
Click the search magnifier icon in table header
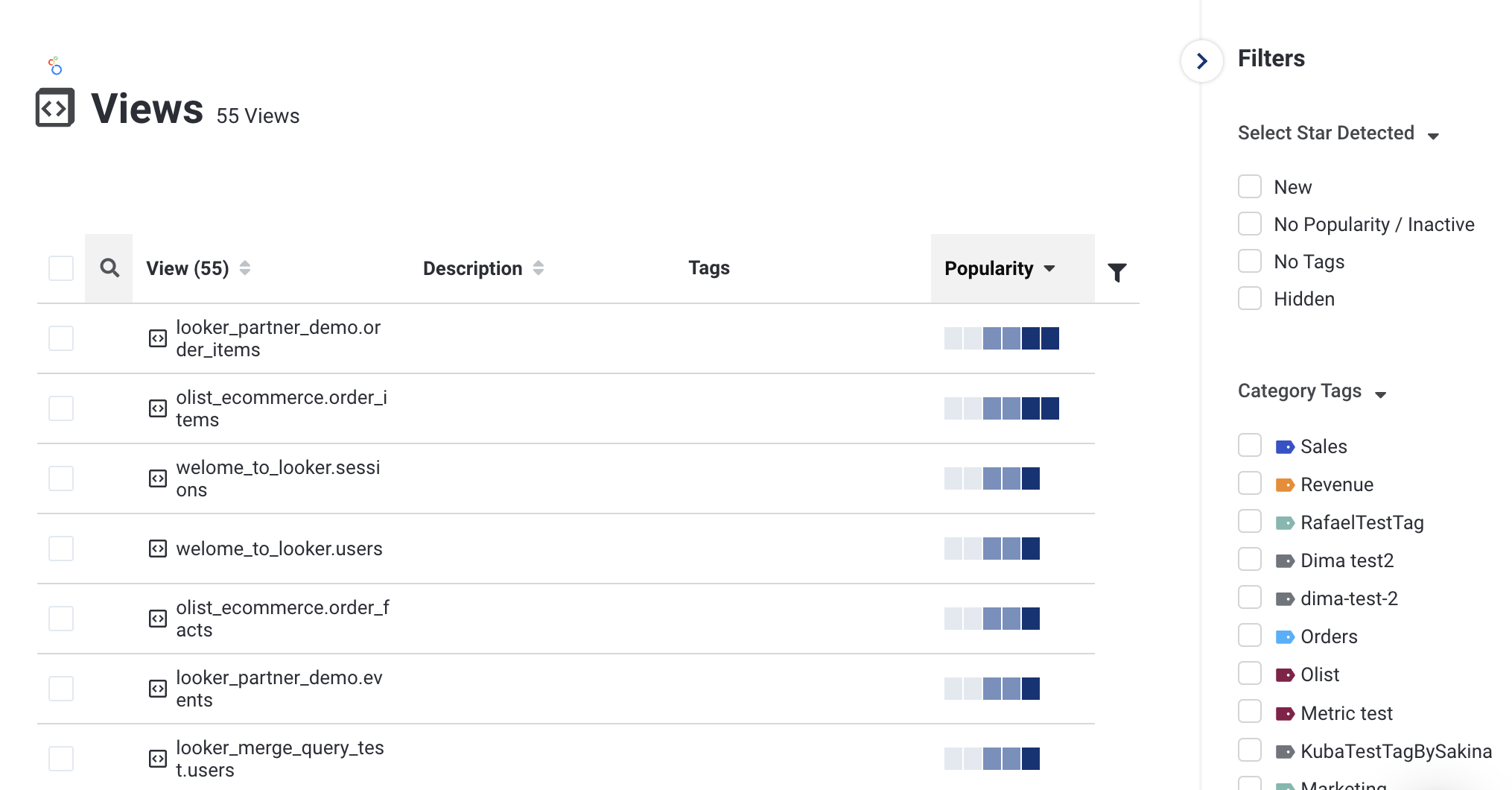tap(109, 268)
